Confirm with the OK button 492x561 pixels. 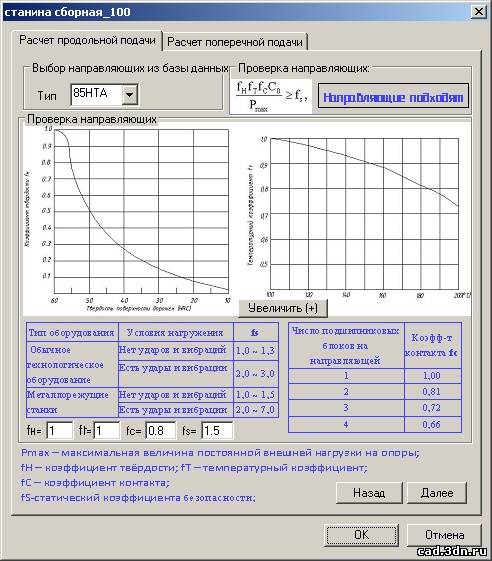[361, 535]
